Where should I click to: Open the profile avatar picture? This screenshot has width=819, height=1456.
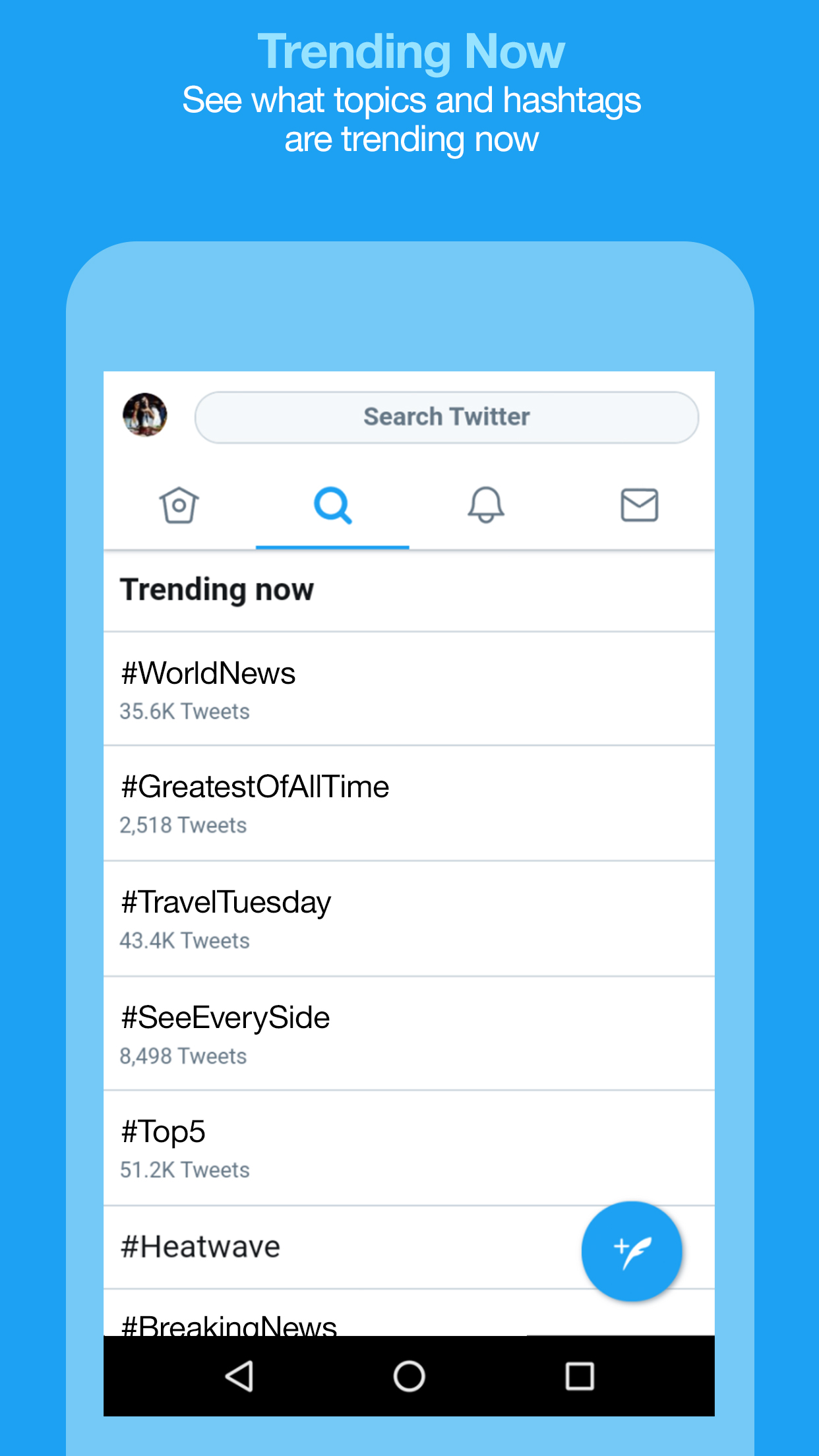pyautogui.click(x=145, y=415)
